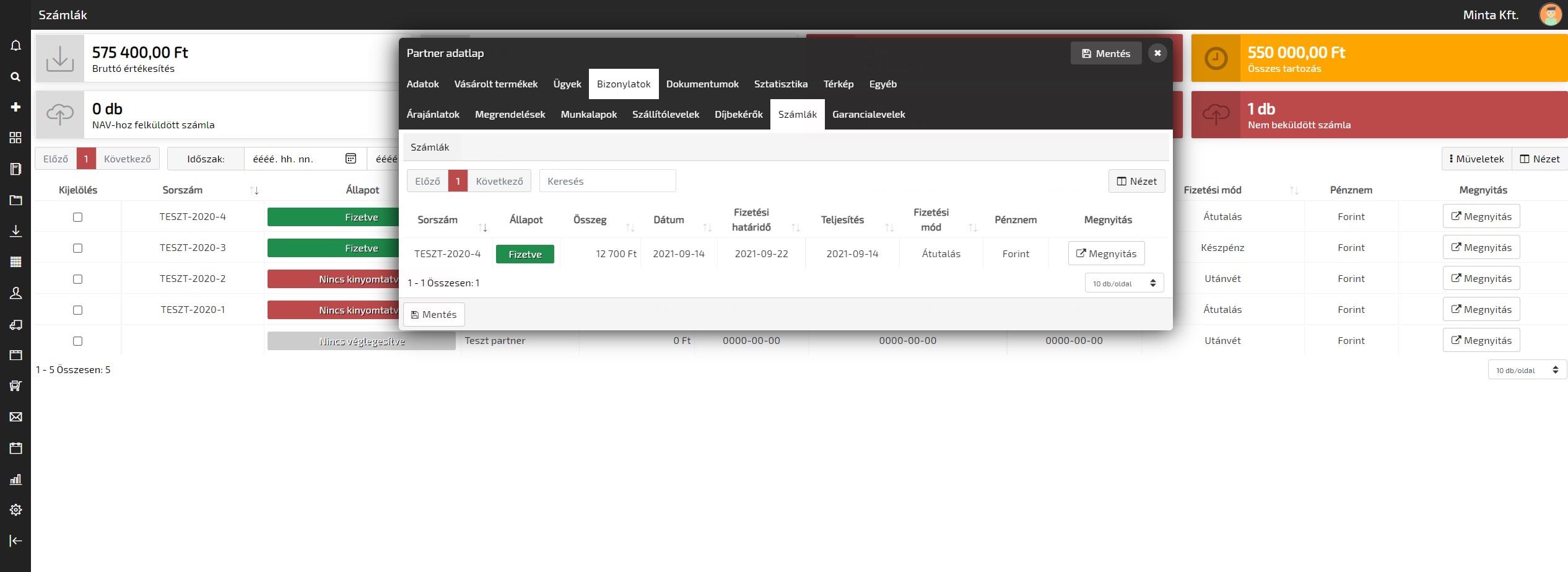The height and width of the screenshot is (572, 1568).
Task: Select the checkbox for row TESZT-2020-2
Action: click(77, 279)
